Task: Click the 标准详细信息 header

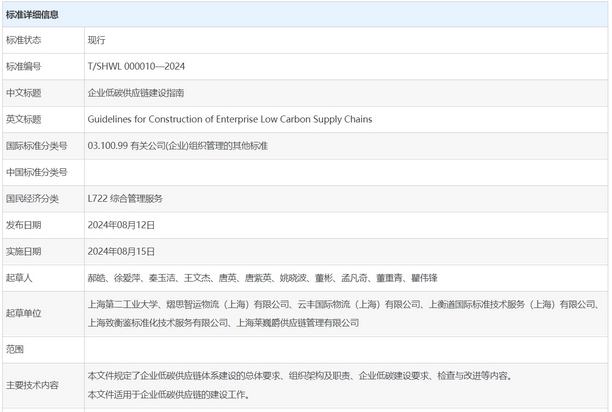Action: tap(32, 15)
